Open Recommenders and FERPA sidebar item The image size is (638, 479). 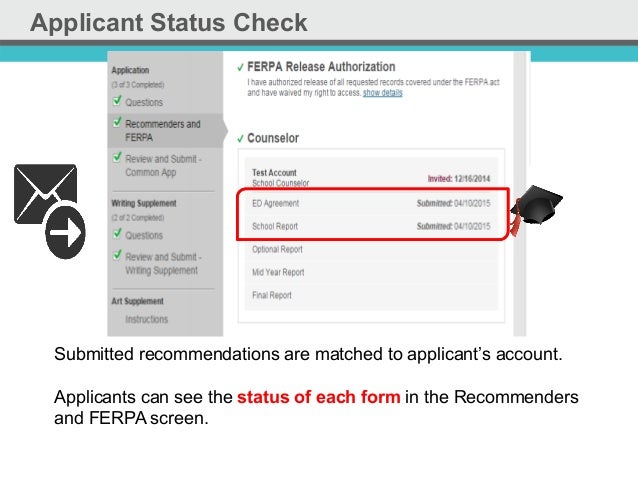[x=162, y=131]
